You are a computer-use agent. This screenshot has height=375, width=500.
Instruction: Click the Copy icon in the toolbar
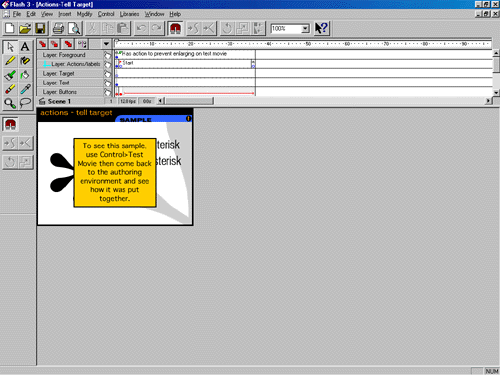point(108,28)
